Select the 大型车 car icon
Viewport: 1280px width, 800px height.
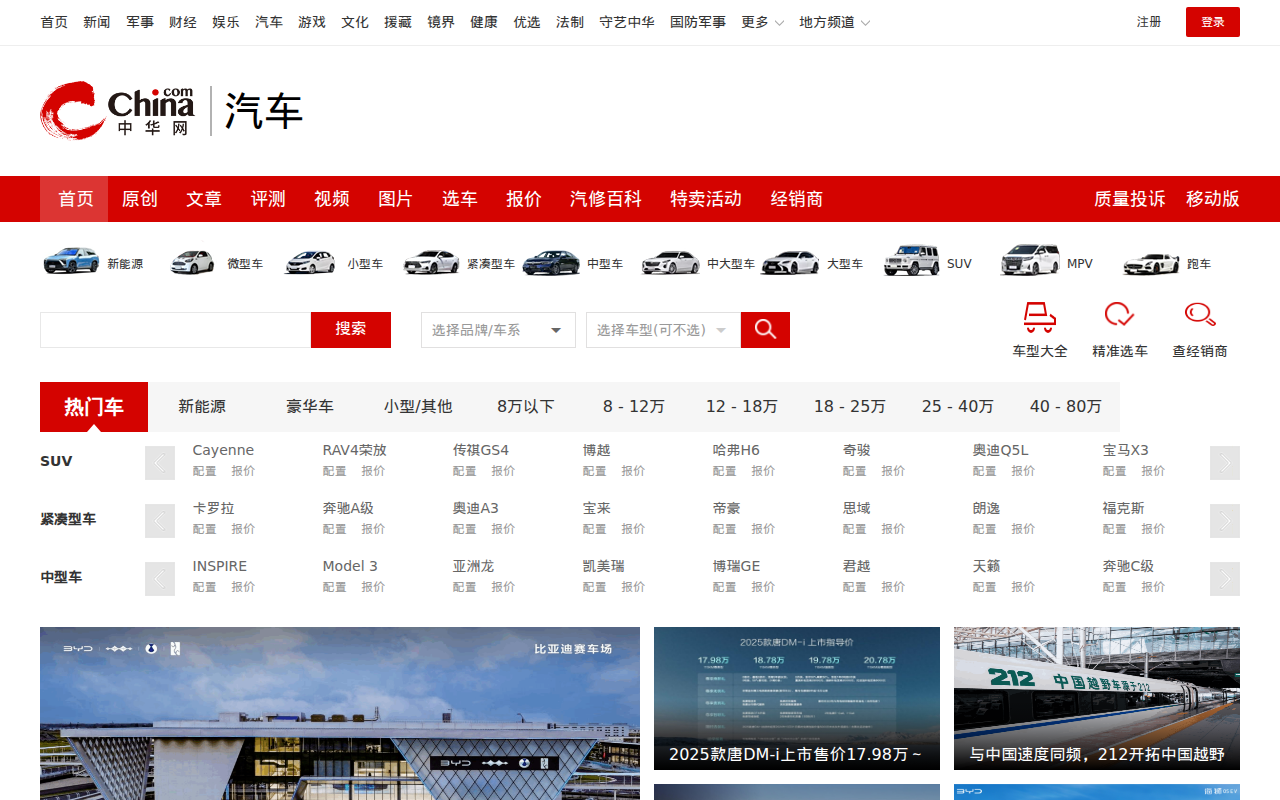[790, 262]
